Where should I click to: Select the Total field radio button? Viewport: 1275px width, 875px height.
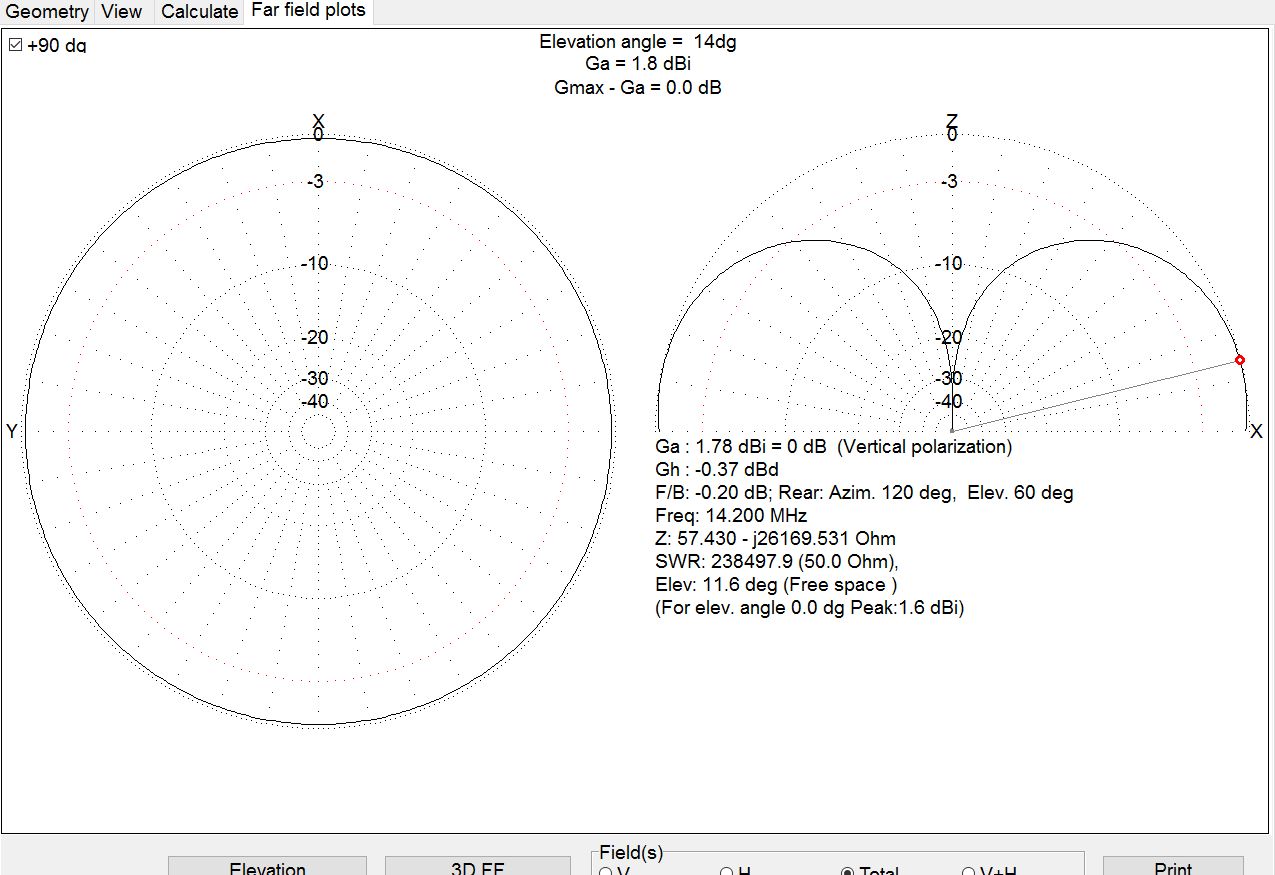[x=848, y=872]
